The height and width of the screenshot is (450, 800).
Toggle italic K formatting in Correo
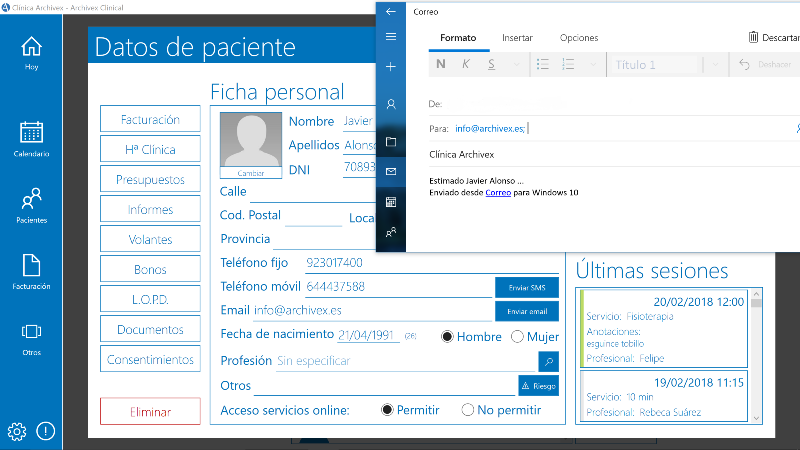tap(466, 64)
